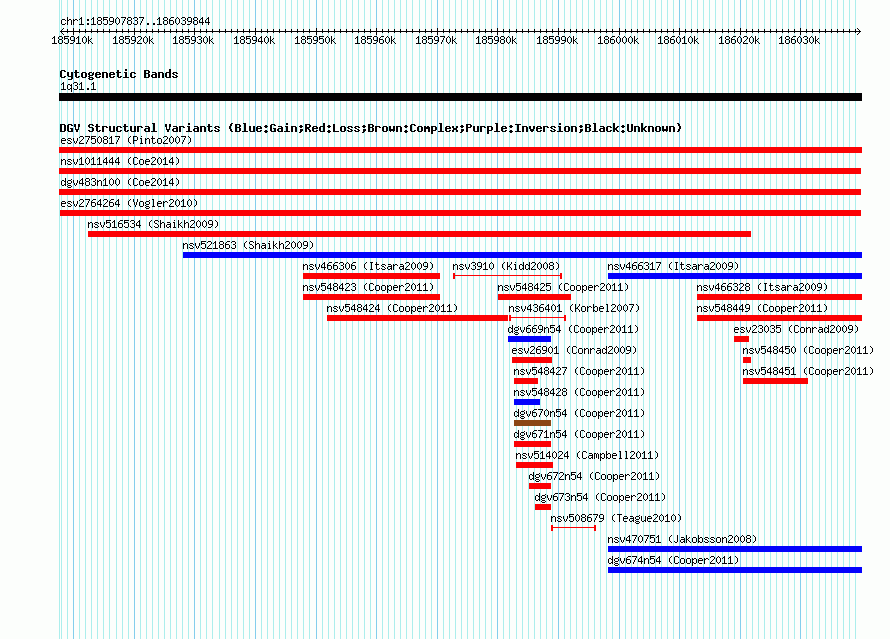Image resolution: width=890 pixels, height=639 pixels.
Task: Click the blue bar under nsv466317
Action: (x=734, y=276)
